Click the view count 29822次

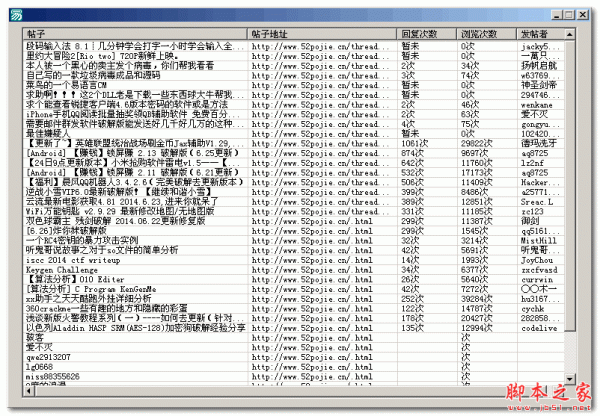tap(476, 144)
